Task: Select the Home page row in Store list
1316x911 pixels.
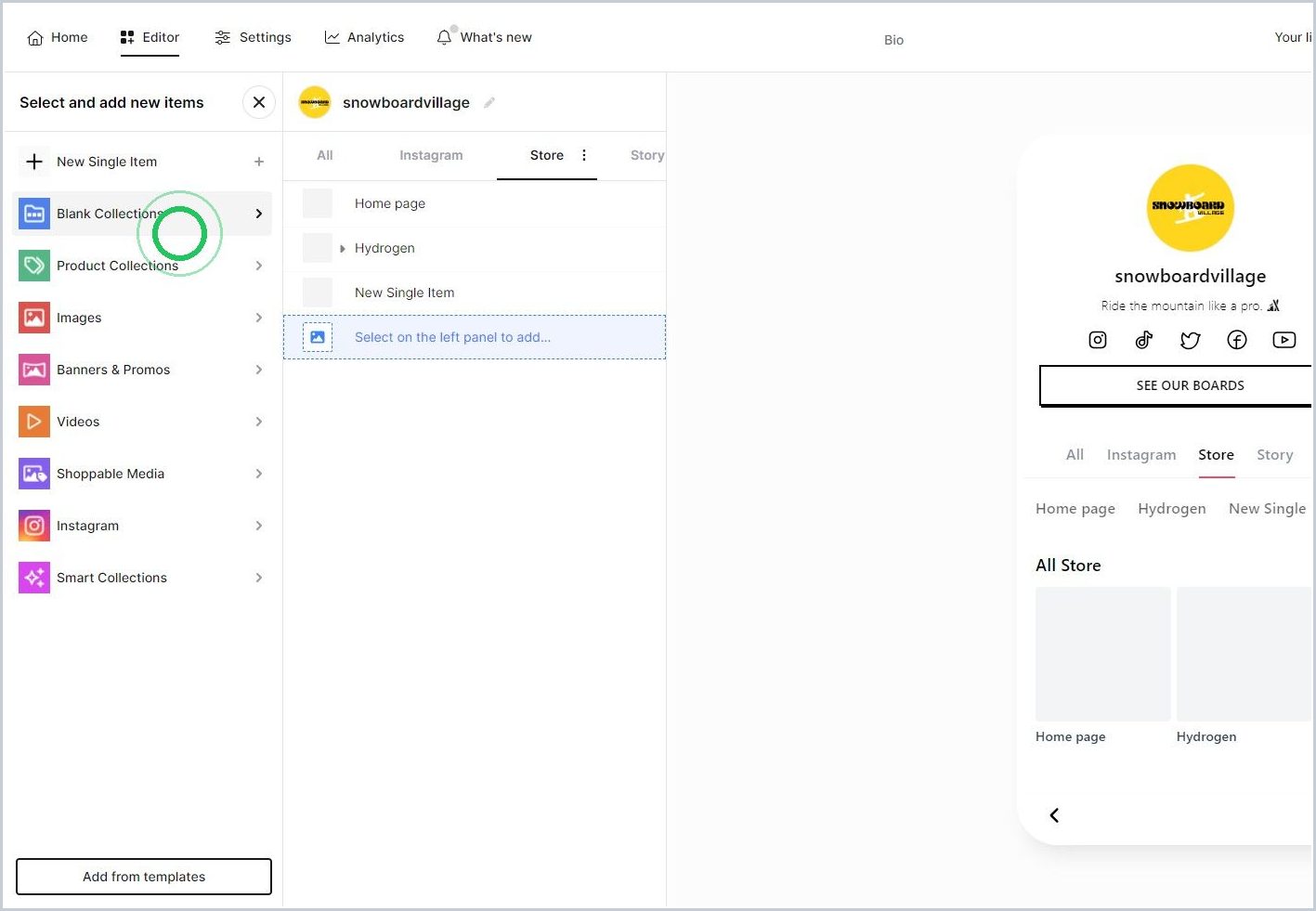Action: tap(475, 203)
